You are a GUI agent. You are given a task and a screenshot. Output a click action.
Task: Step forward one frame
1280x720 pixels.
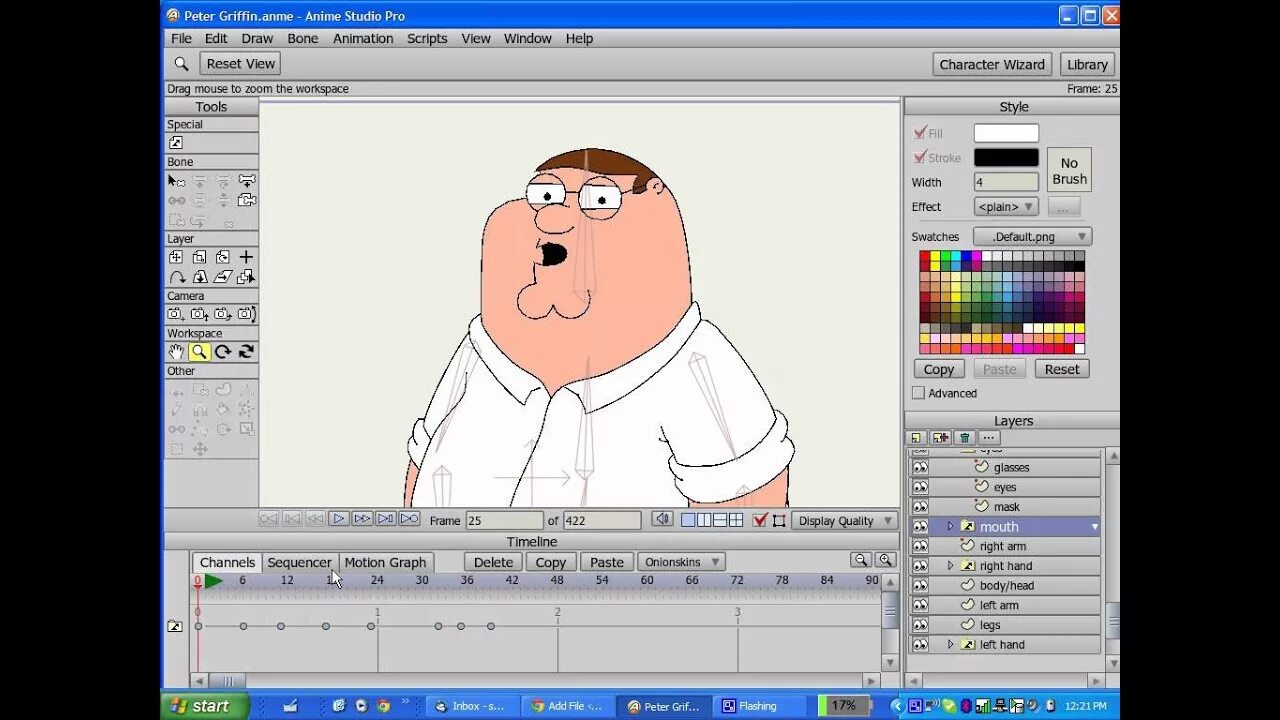click(x=362, y=519)
